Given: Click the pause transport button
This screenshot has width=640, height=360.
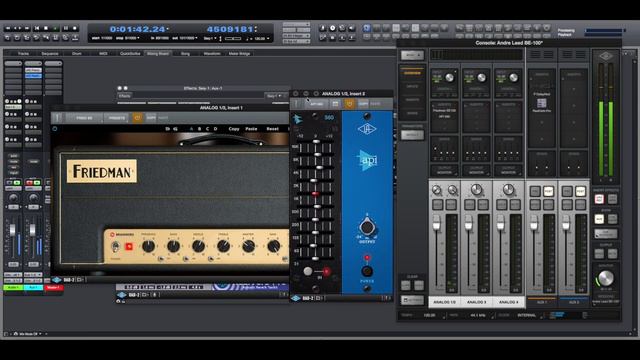Looking at the screenshot, I should tap(65, 28).
